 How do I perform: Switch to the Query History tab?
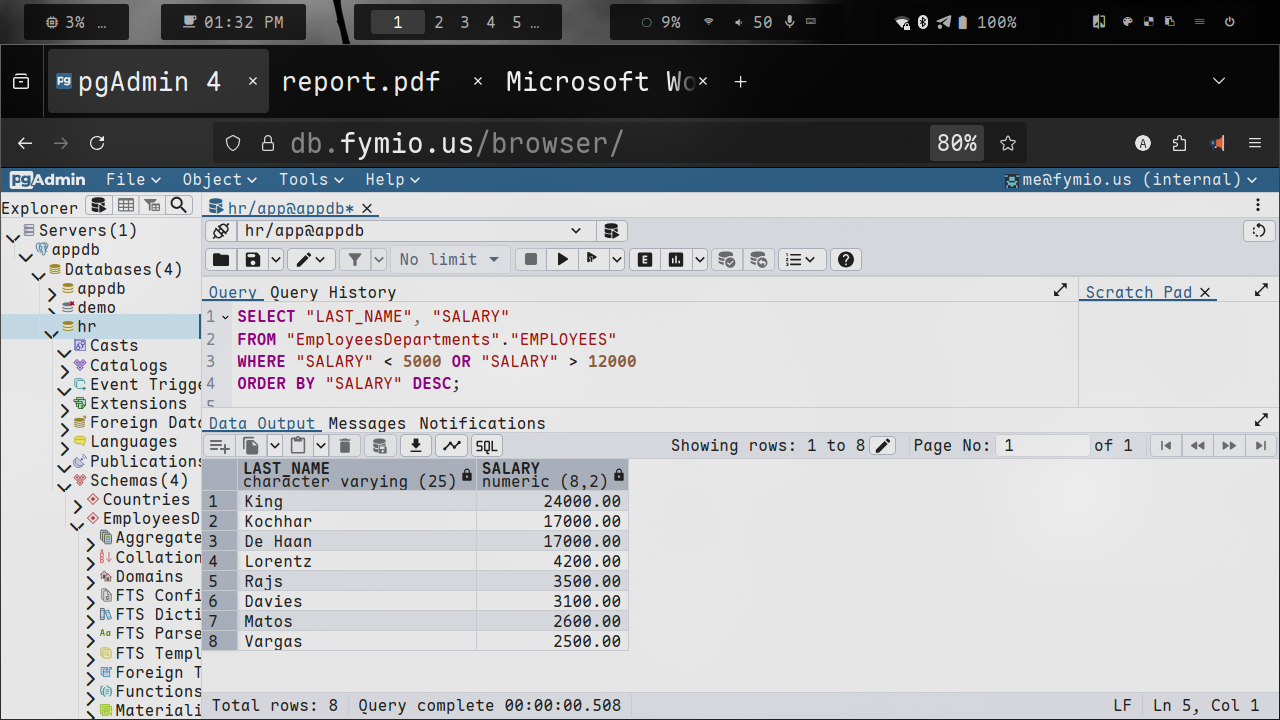pyautogui.click(x=333, y=292)
